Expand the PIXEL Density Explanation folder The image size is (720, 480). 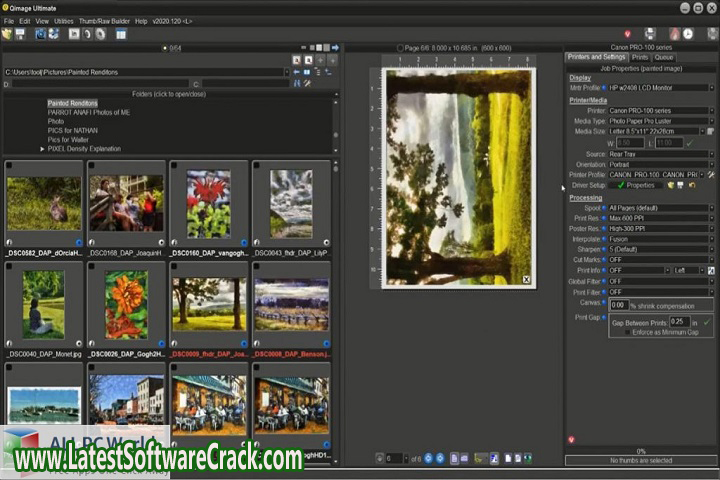click(x=43, y=148)
